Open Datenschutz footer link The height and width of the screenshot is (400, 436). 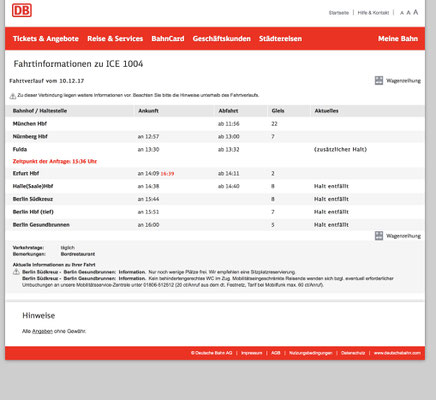[x=353, y=353]
